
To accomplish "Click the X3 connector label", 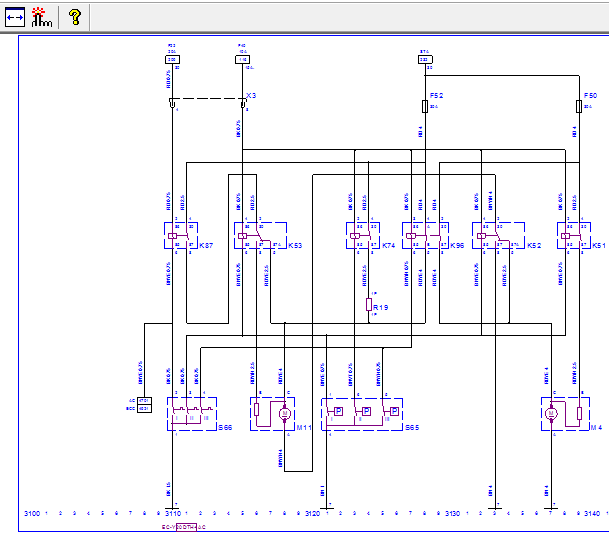I will [x=251, y=95].
